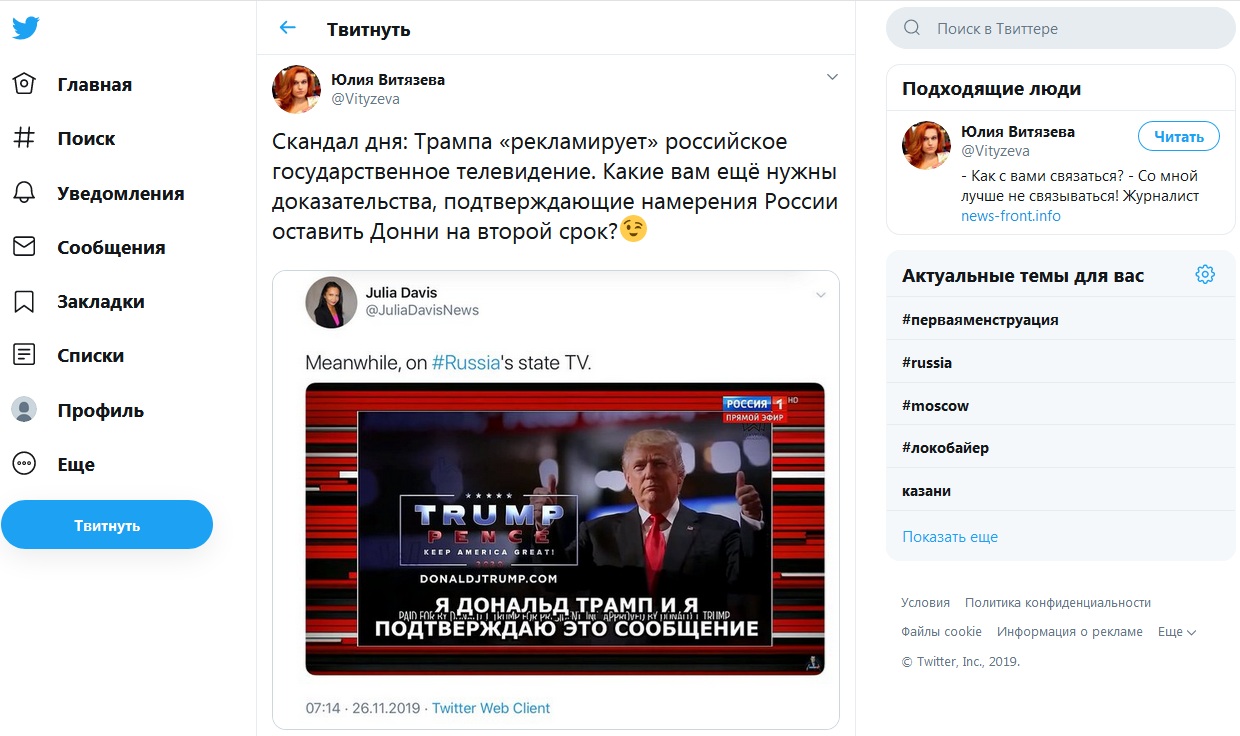Click the Twitter bird logo
This screenshot has width=1240, height=736.
[26, 28]
